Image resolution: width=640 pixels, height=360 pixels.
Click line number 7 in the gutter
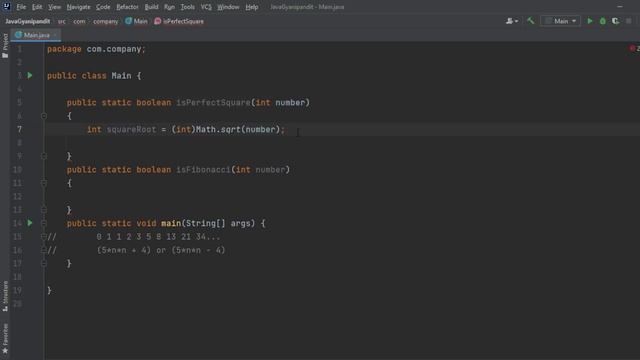coord(19,129)
